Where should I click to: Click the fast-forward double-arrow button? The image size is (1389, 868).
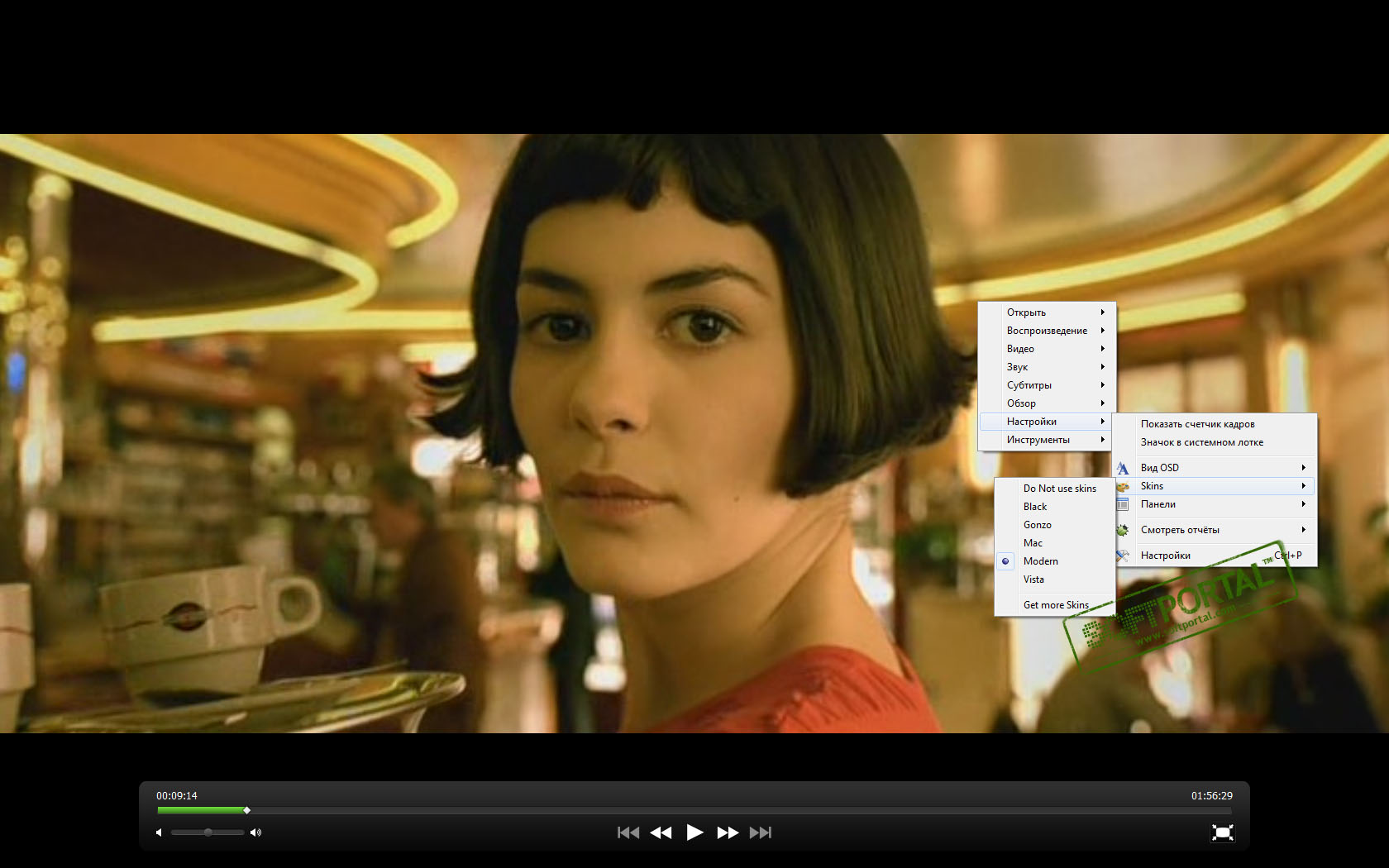pos(728,832)
